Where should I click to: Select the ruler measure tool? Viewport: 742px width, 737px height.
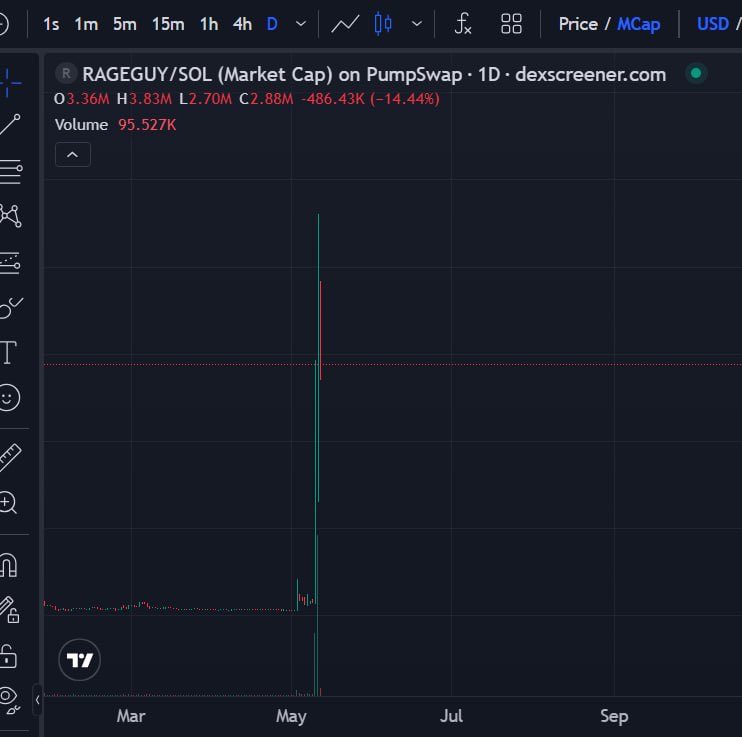coord(9,457)
